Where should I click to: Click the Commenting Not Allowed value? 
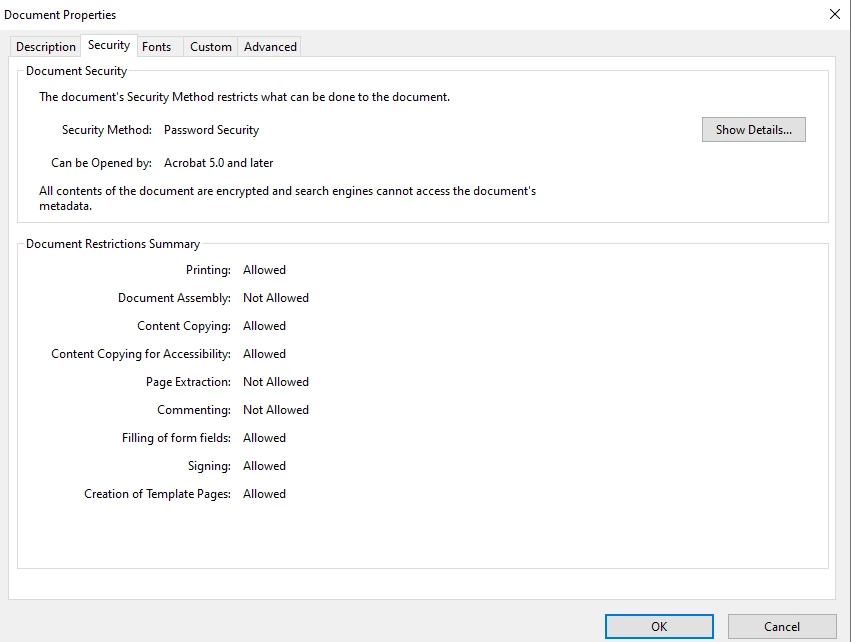click(x=276, y=410)
